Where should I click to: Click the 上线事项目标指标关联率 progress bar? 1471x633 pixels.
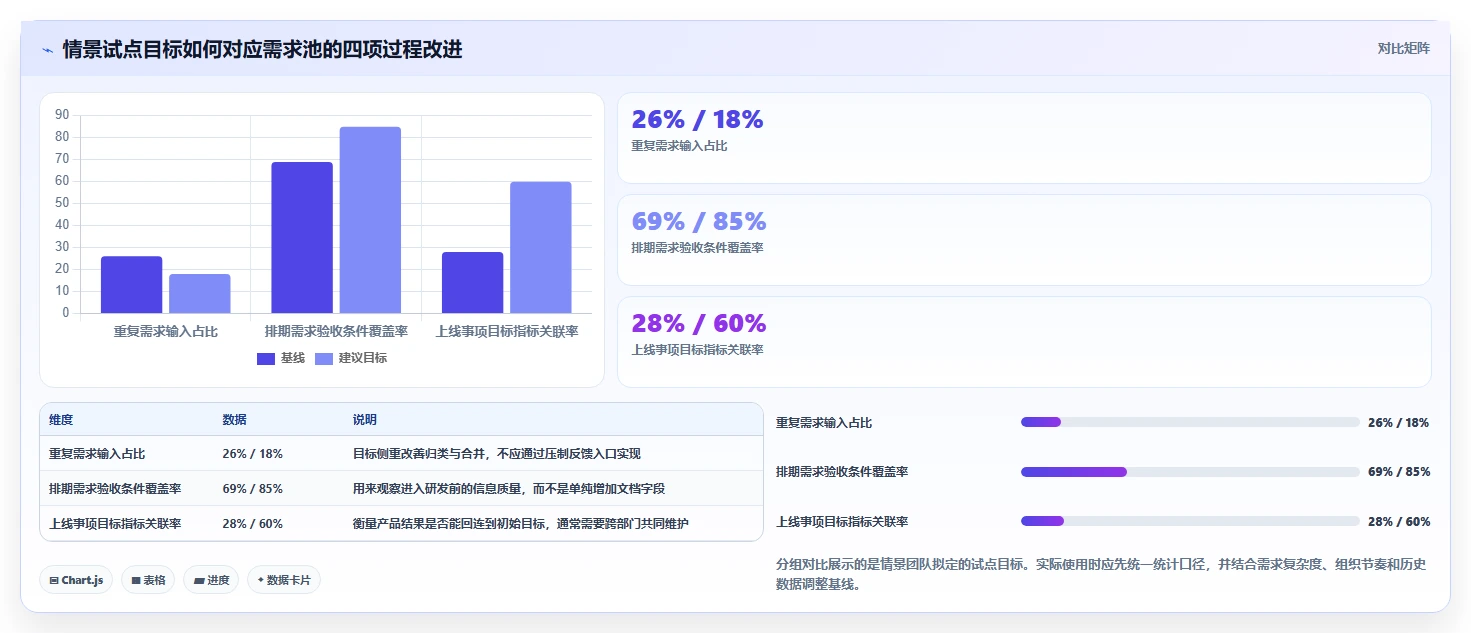click(1190, 521)
